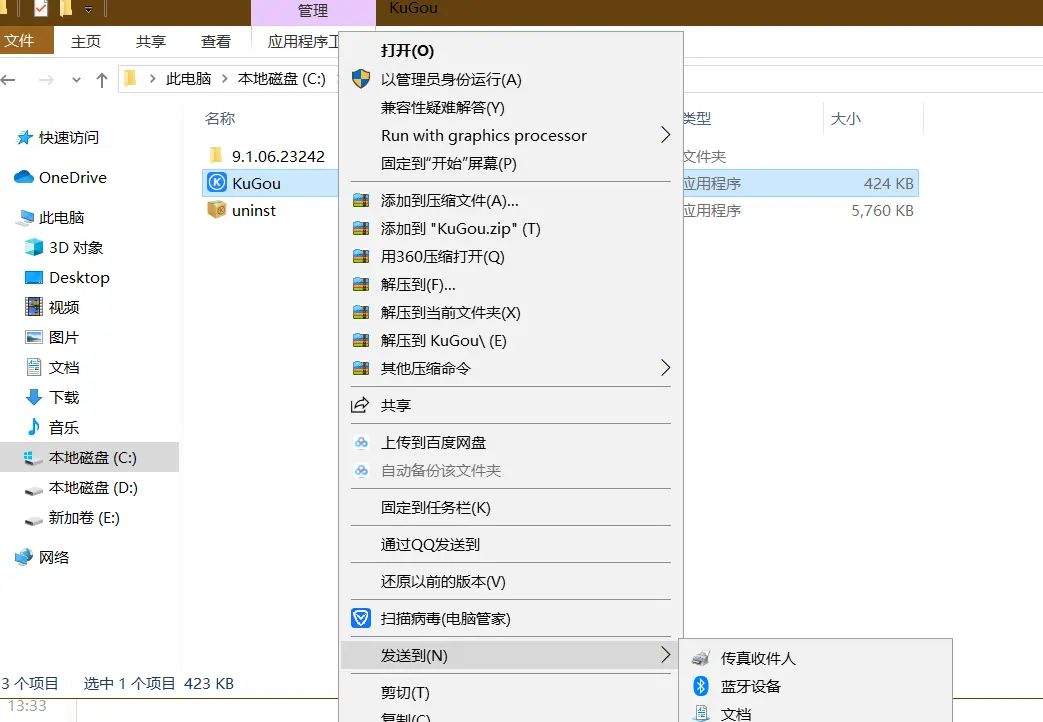Click the archive icon next to 添加到 "KuGou.zip"
Image resolution: width=1043 pixels, height=722 pixels.
tap(361, 228)
